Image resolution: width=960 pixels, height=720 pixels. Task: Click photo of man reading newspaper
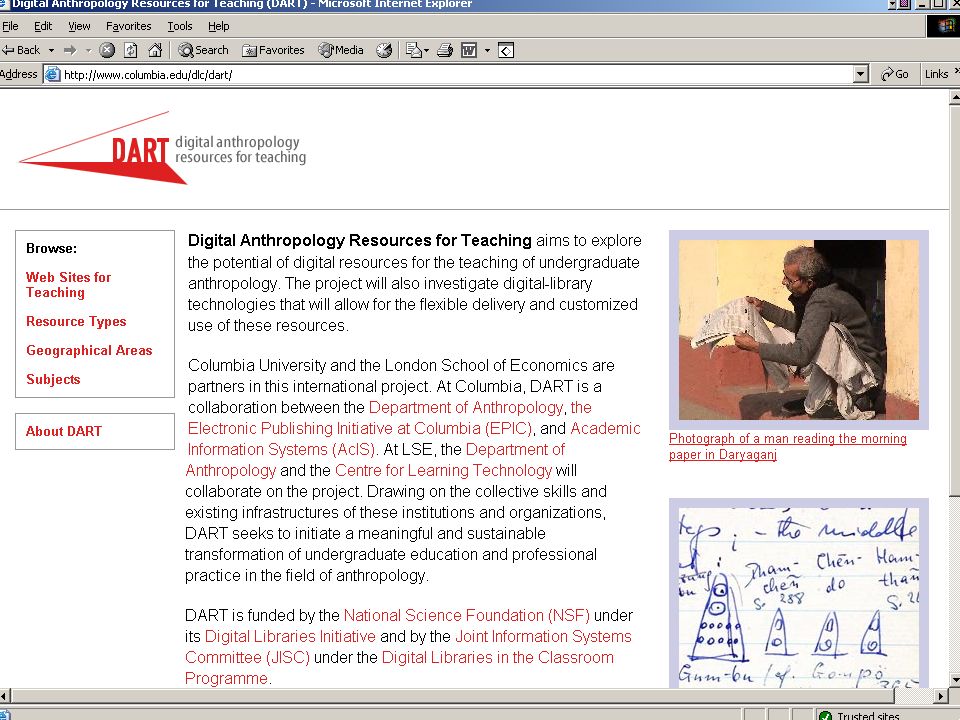tap(798, 329)
